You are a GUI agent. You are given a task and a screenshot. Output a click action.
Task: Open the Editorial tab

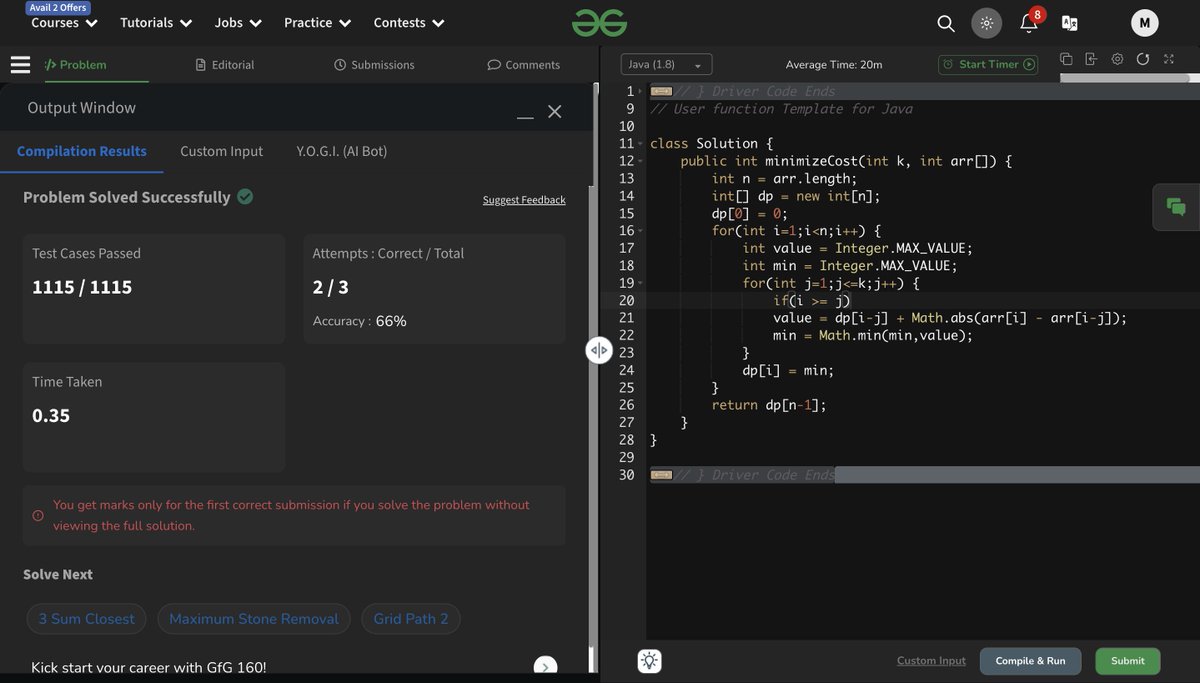point(225,63)
